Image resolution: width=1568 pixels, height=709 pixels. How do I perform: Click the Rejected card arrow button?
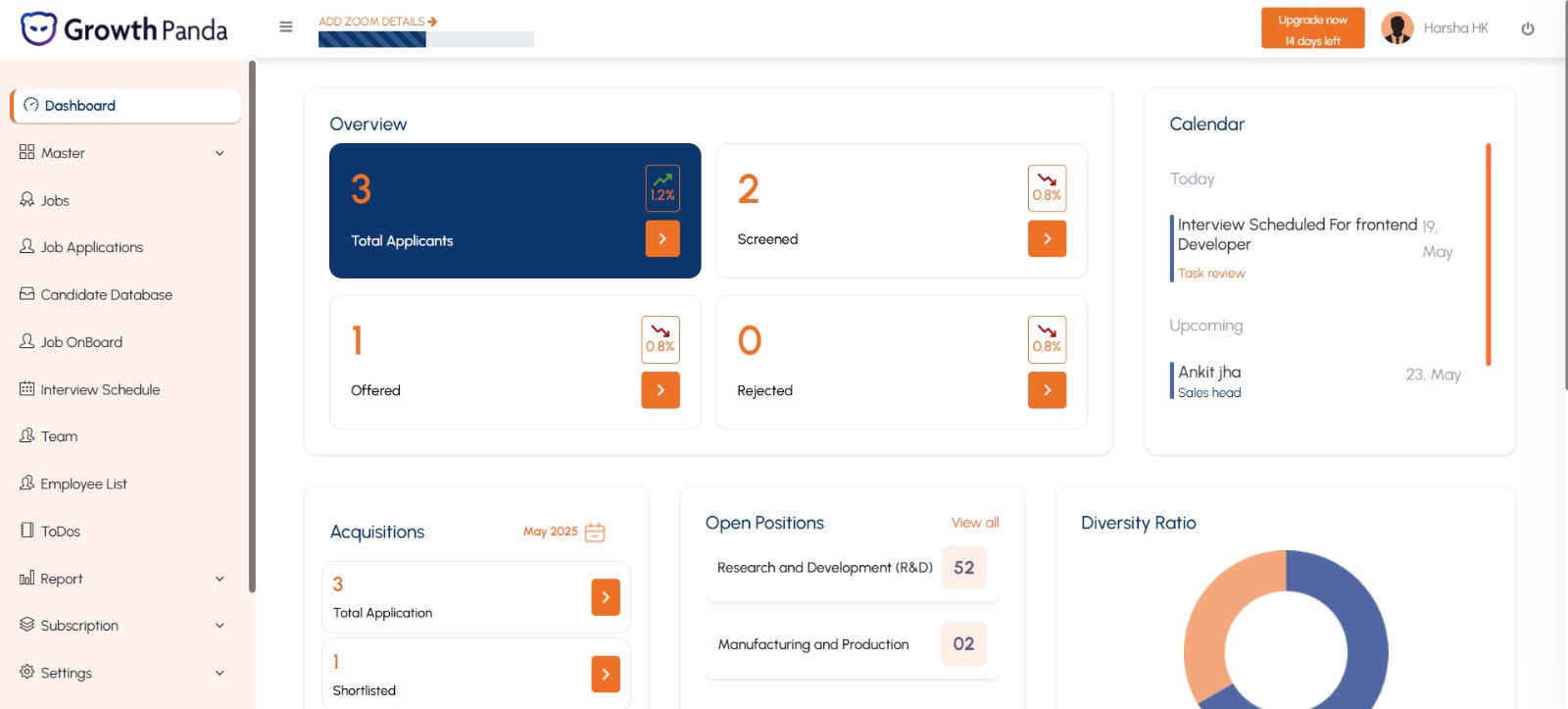coord(1047,390)
